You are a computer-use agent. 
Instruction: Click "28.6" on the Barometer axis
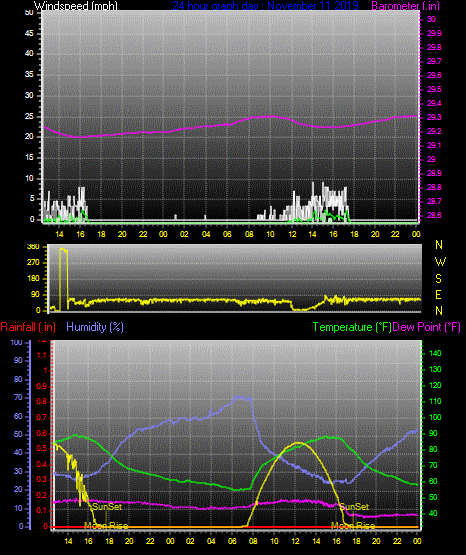coord(434,216)
